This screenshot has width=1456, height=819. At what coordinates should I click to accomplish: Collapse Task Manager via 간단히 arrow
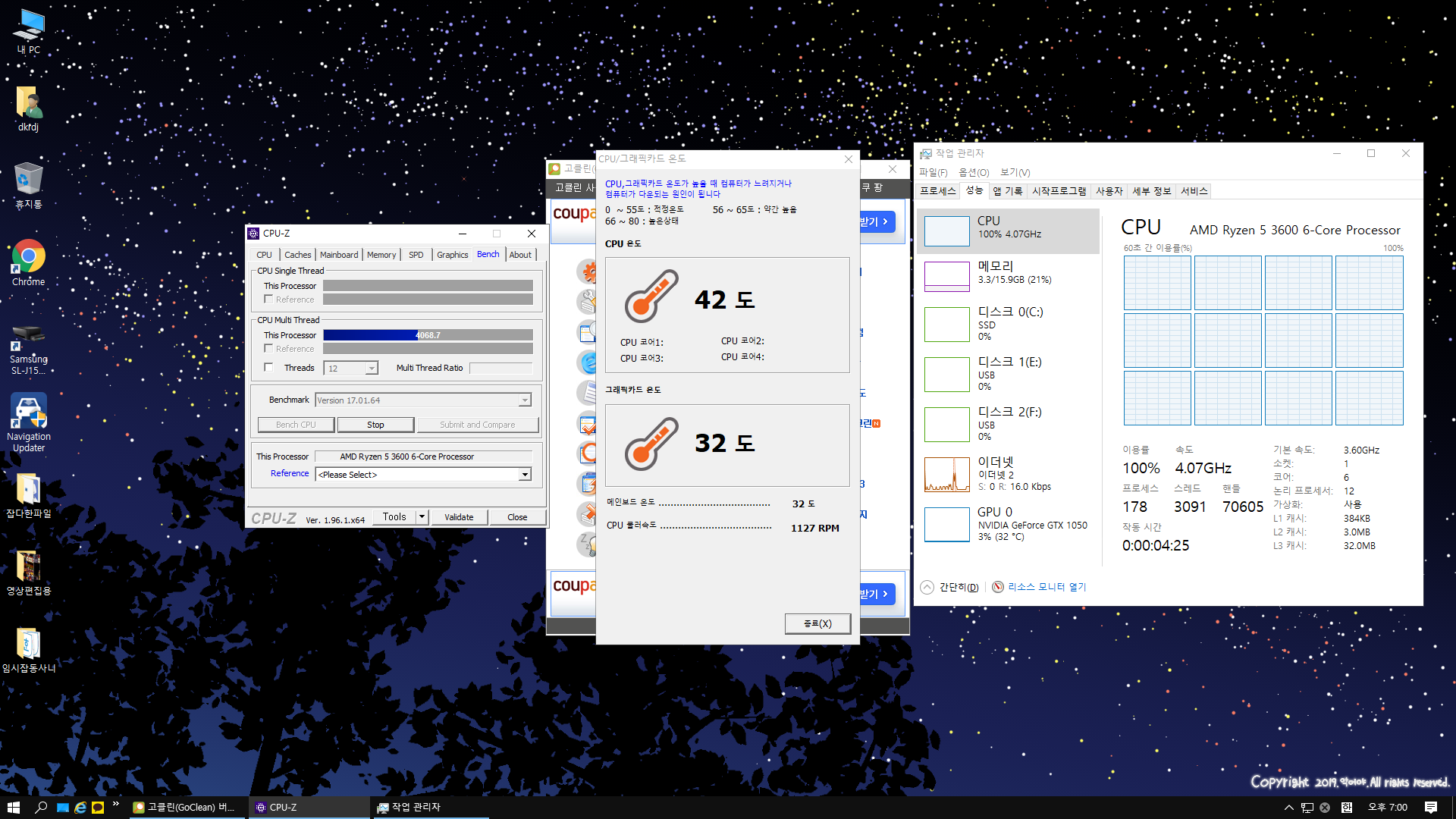(x=927, y=587)
